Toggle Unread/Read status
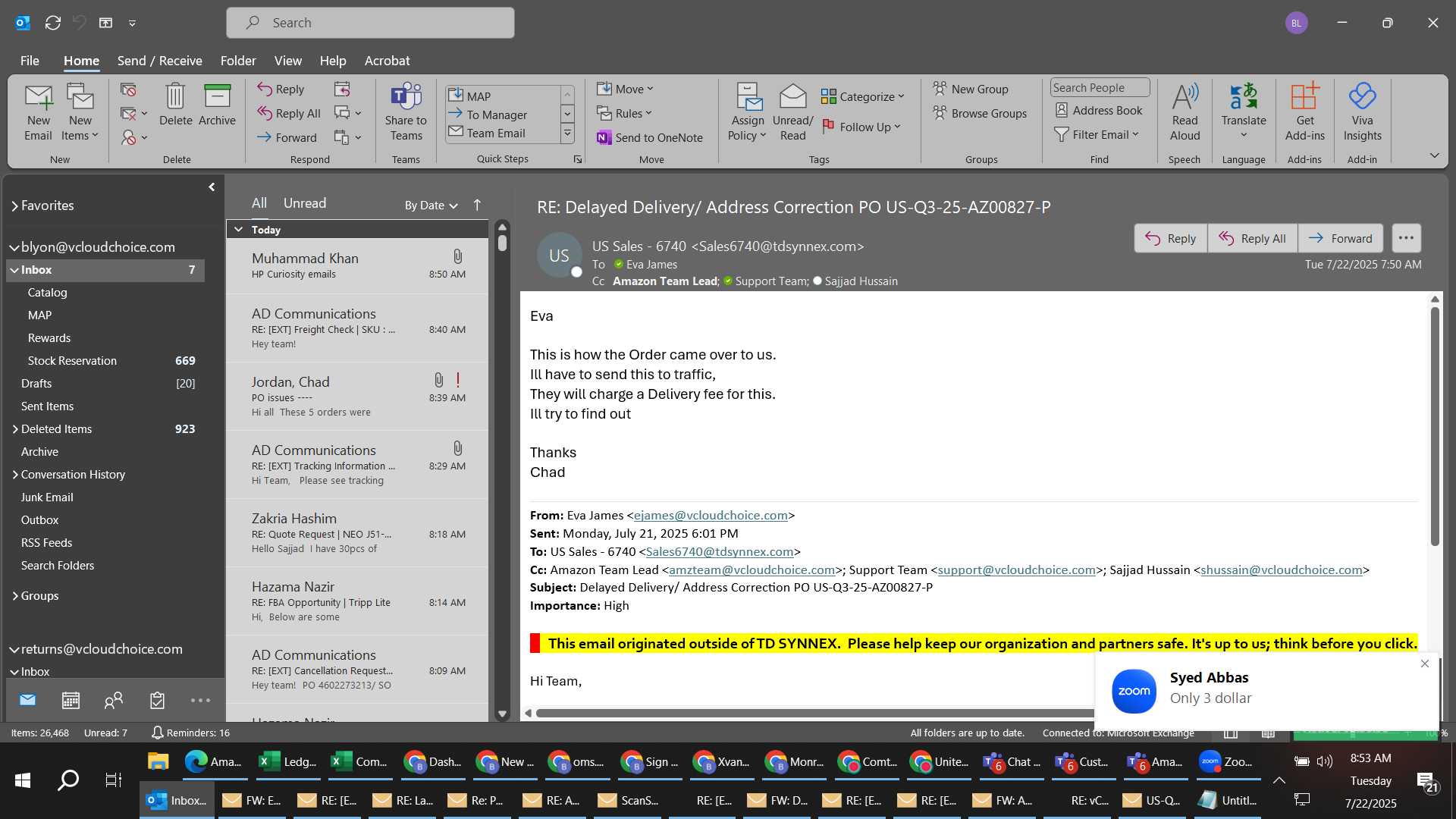The width and height of the screenshot is (1456, 819). pyautogui.click(x=792, y=112)
